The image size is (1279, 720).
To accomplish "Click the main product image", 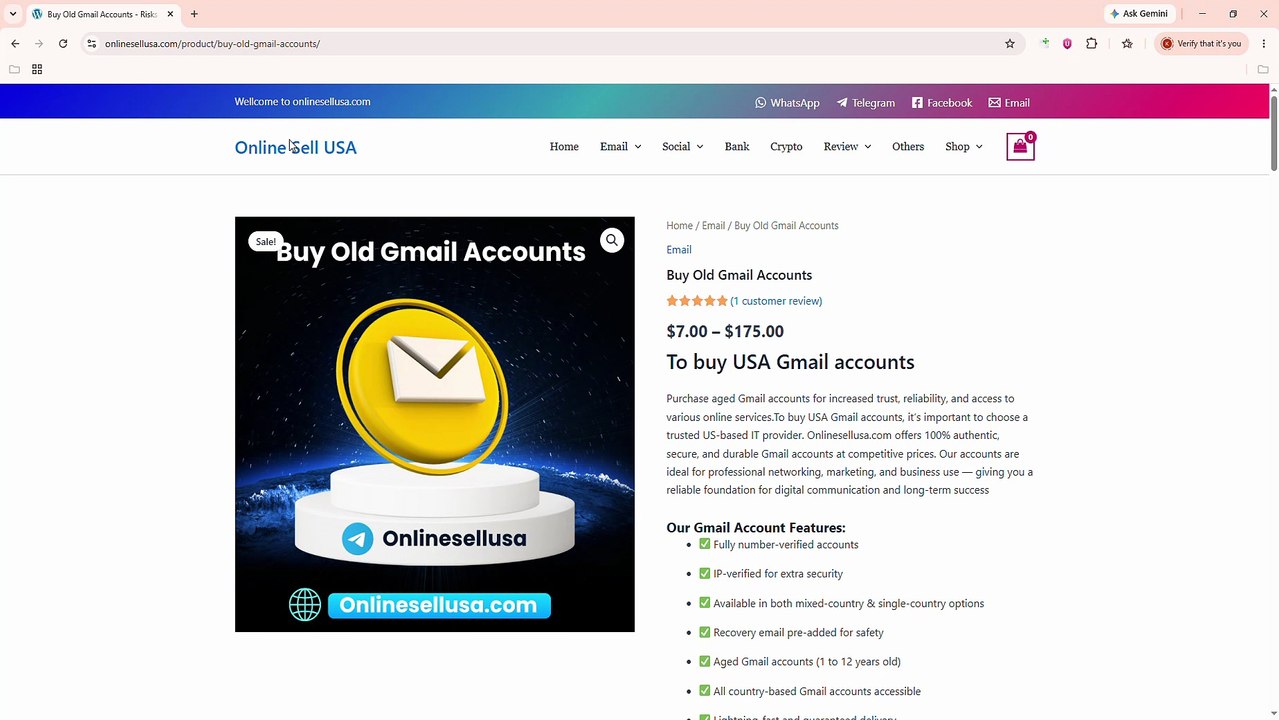I will click(x=434, y=424).
